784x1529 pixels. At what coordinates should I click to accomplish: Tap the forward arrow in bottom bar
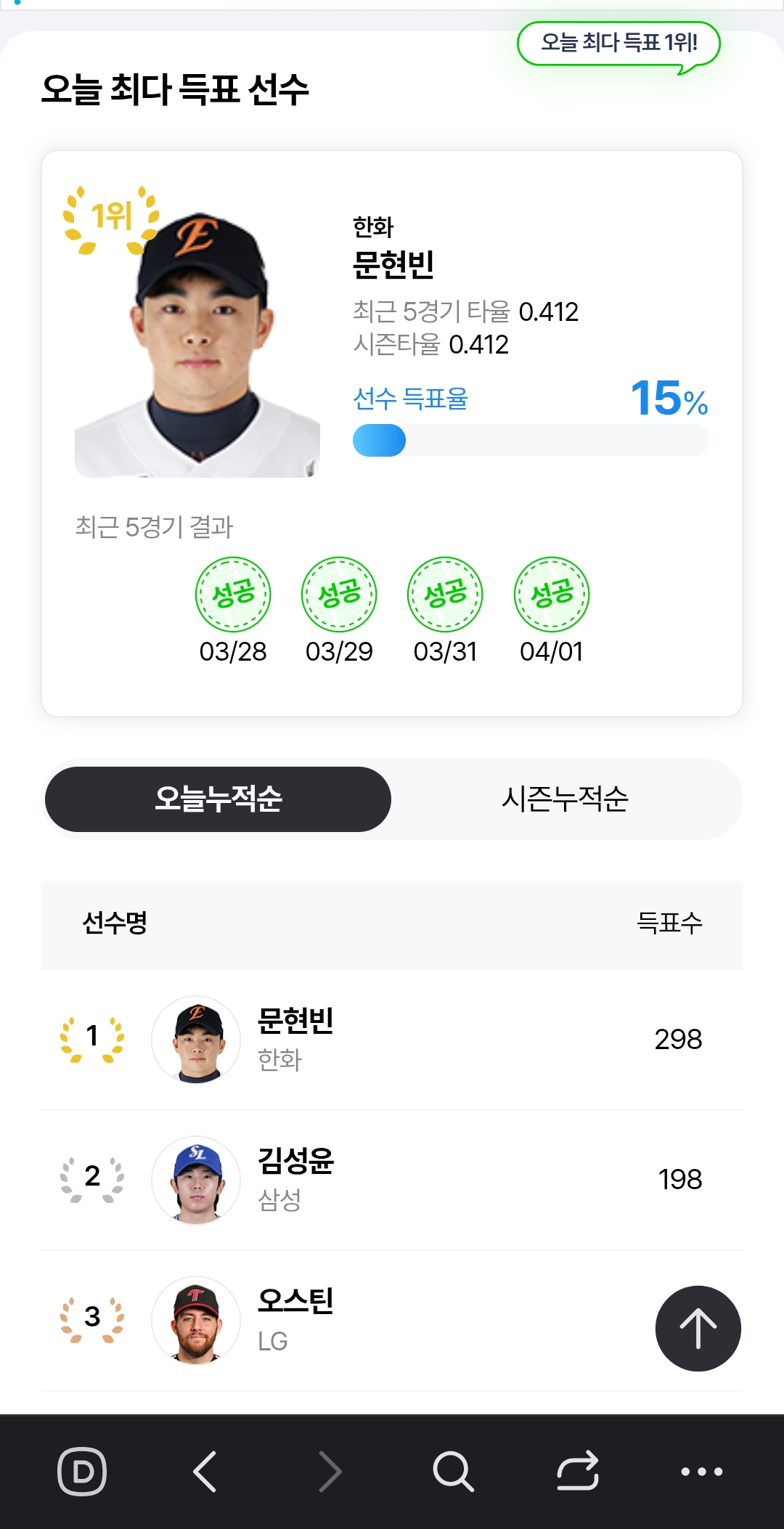330,1472
